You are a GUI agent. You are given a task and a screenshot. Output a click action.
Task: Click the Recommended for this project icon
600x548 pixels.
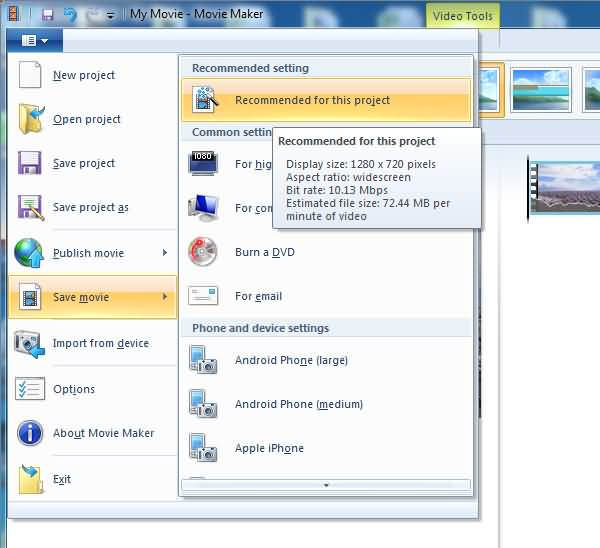(205, 99)
